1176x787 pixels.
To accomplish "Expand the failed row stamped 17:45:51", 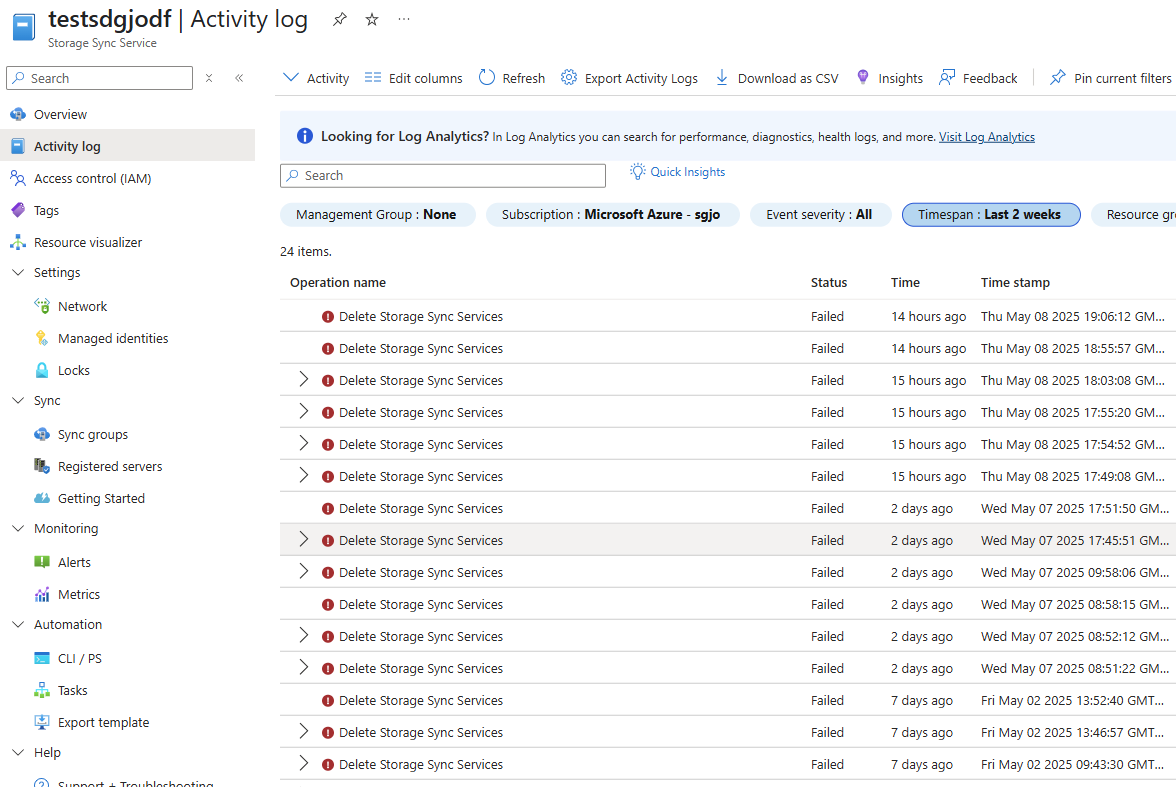I will point(303,539).
